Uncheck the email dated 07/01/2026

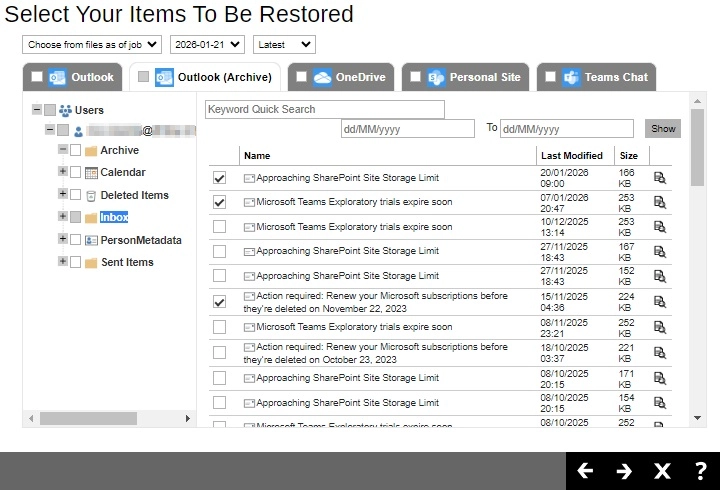tap(219, 202)
